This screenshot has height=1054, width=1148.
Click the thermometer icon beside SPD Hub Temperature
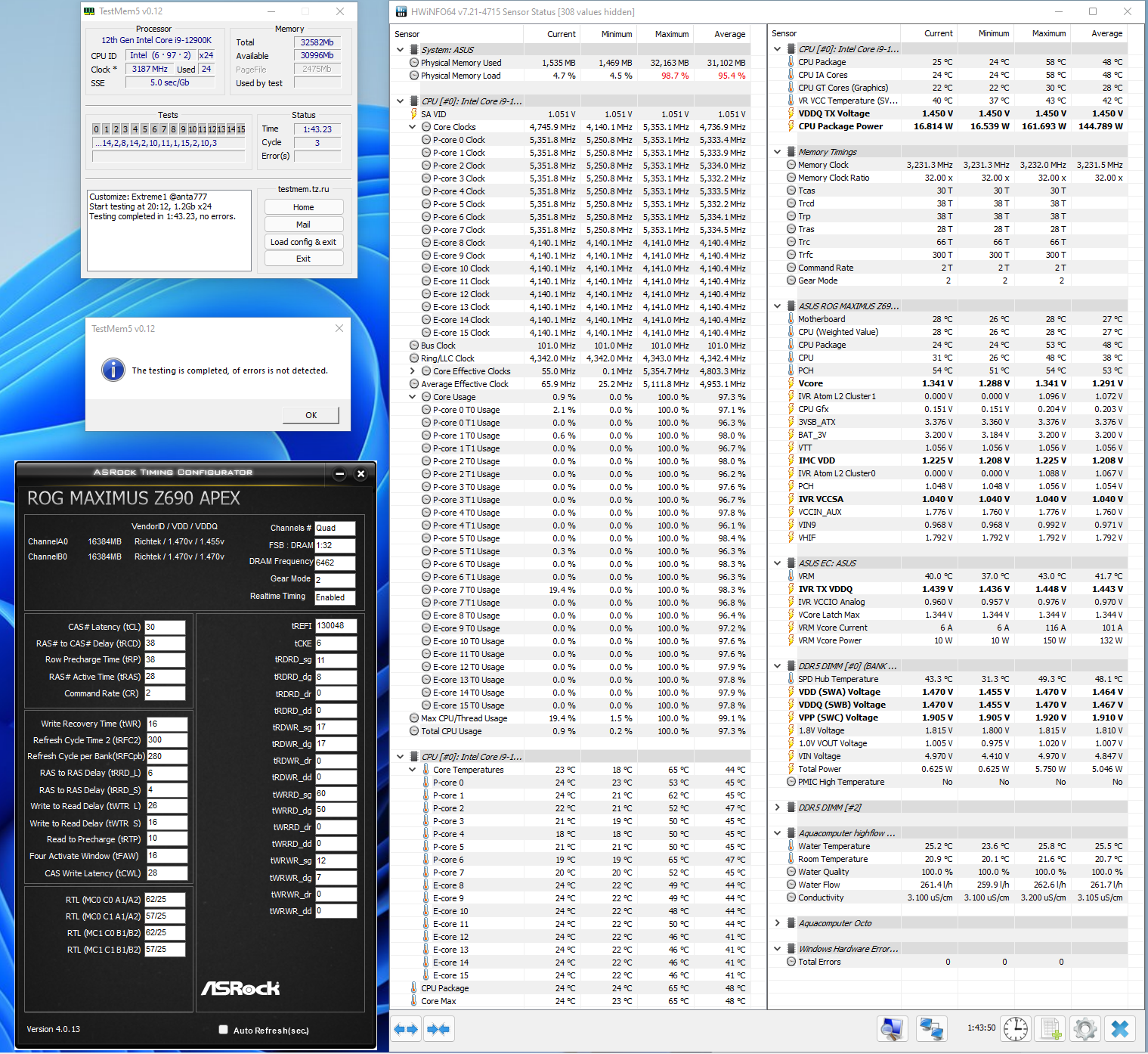click(x=791, y=679)
